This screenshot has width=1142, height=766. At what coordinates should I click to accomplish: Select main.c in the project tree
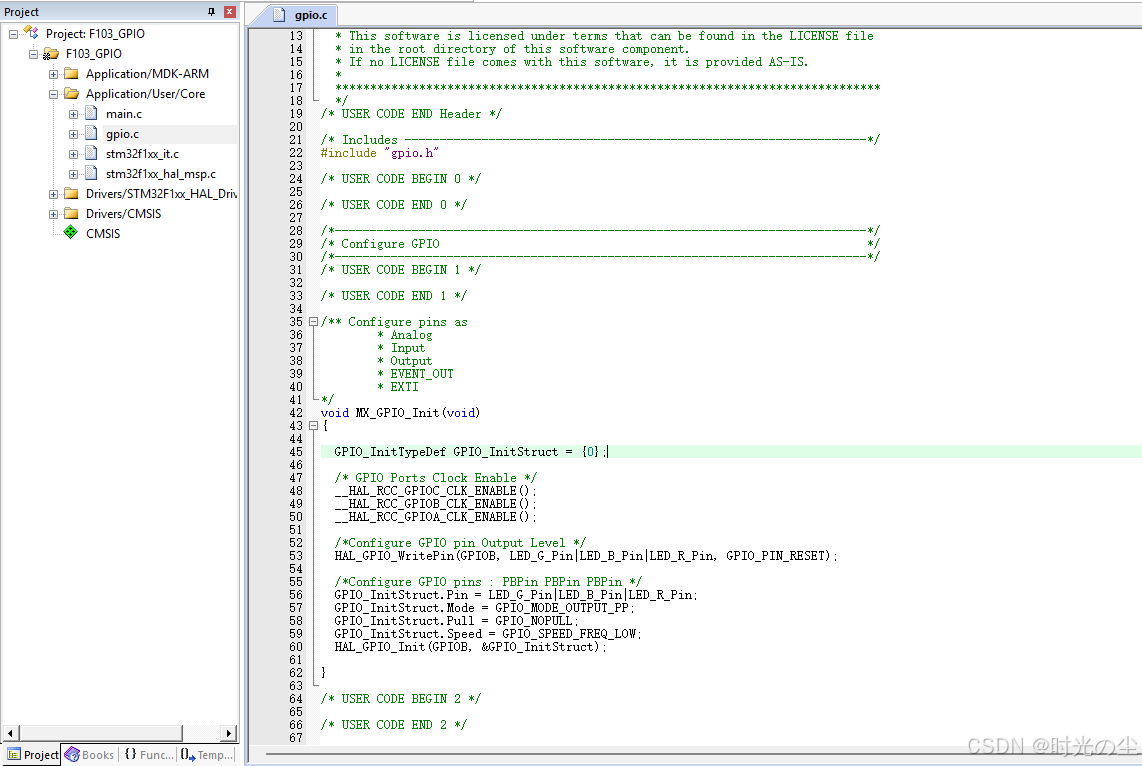[124, 114]
